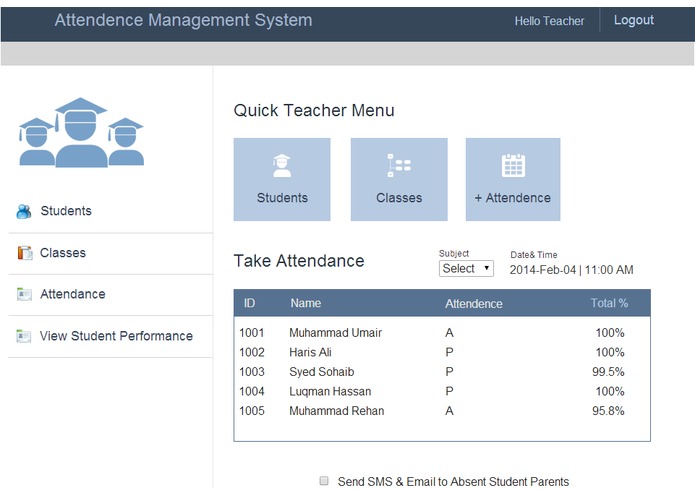Screen dimensions: 695x494
Task: Click attendance mark P for Syed Sohaib
Action: tap(449, 372)
